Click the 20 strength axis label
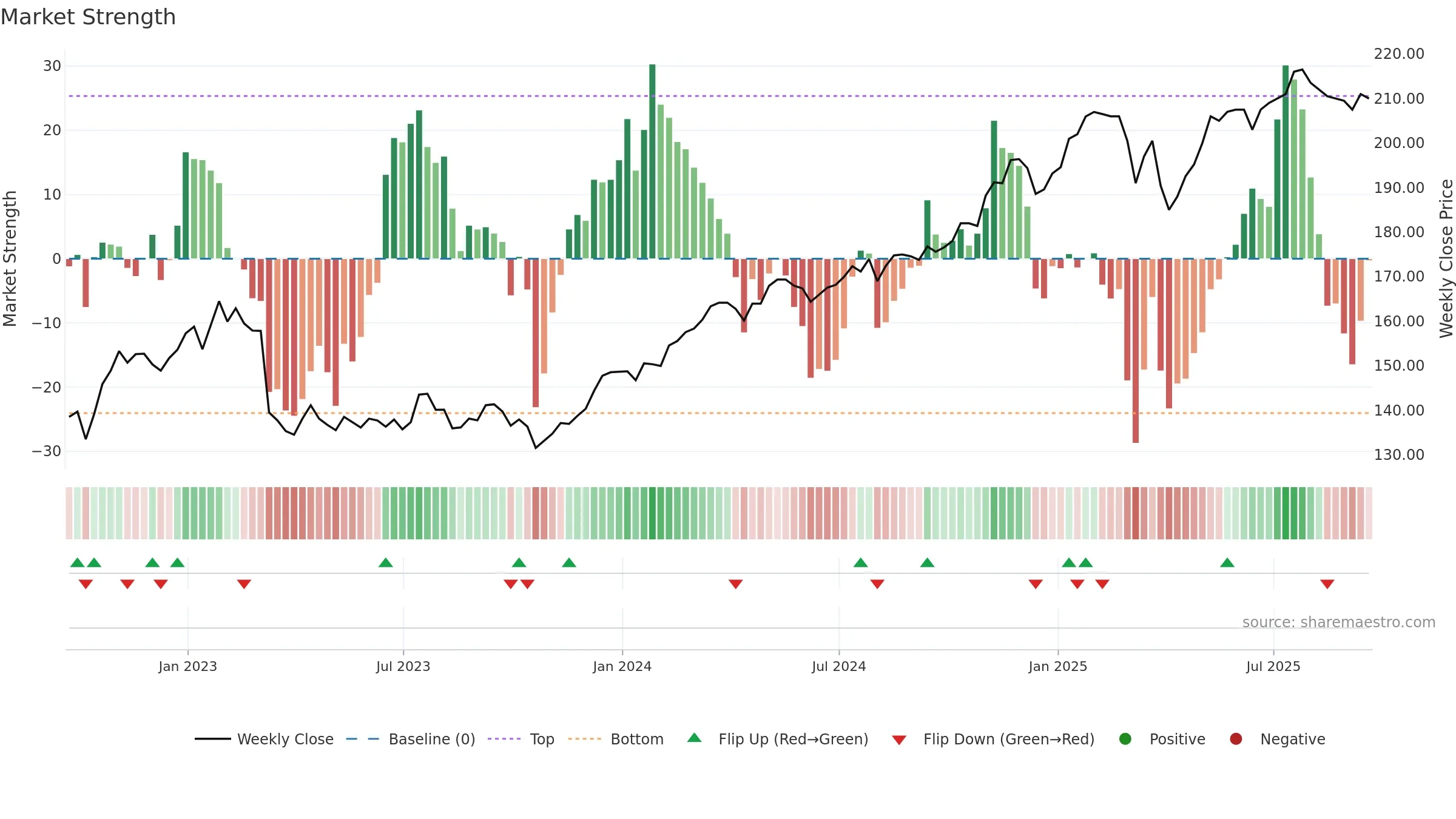This screenshot has height=819, width=1456. point(52,130)
